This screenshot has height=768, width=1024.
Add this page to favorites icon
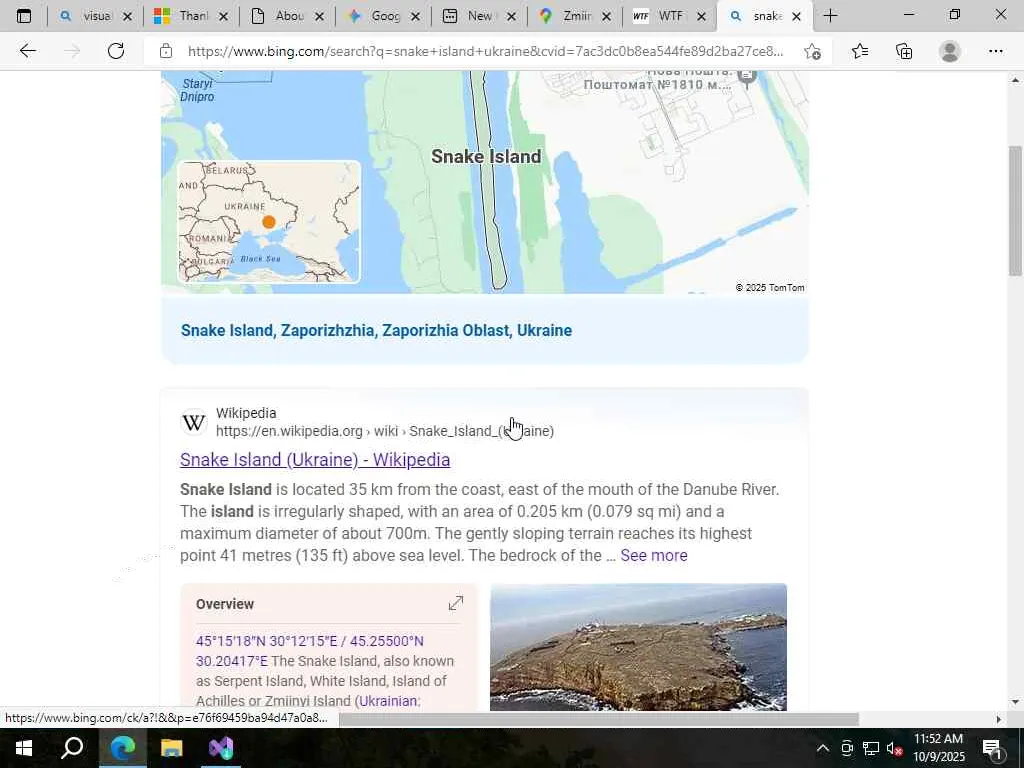click(x=812, y=52)
